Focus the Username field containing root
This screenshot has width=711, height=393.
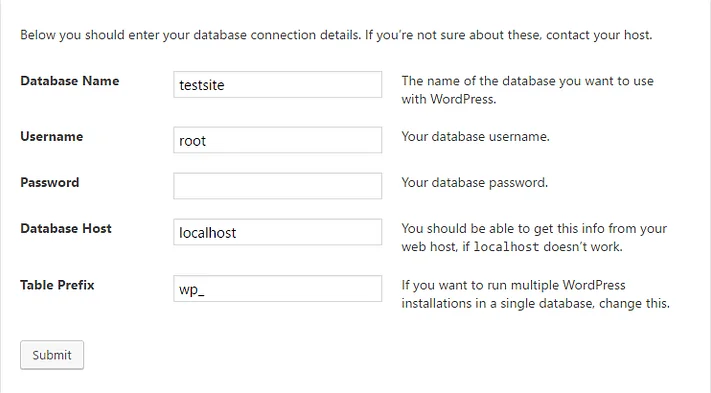point(278,140)
